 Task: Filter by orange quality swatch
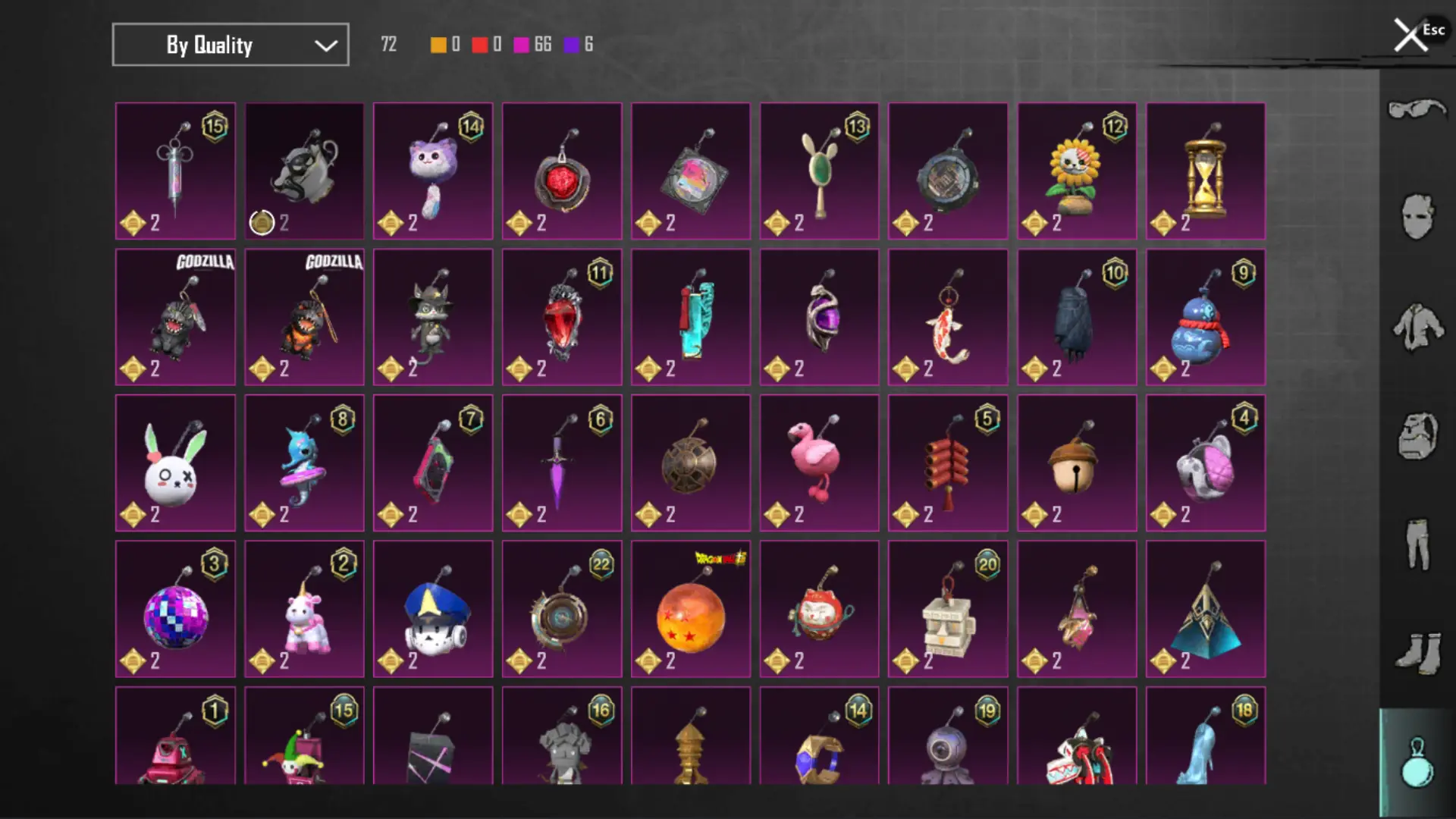[438, 45]
